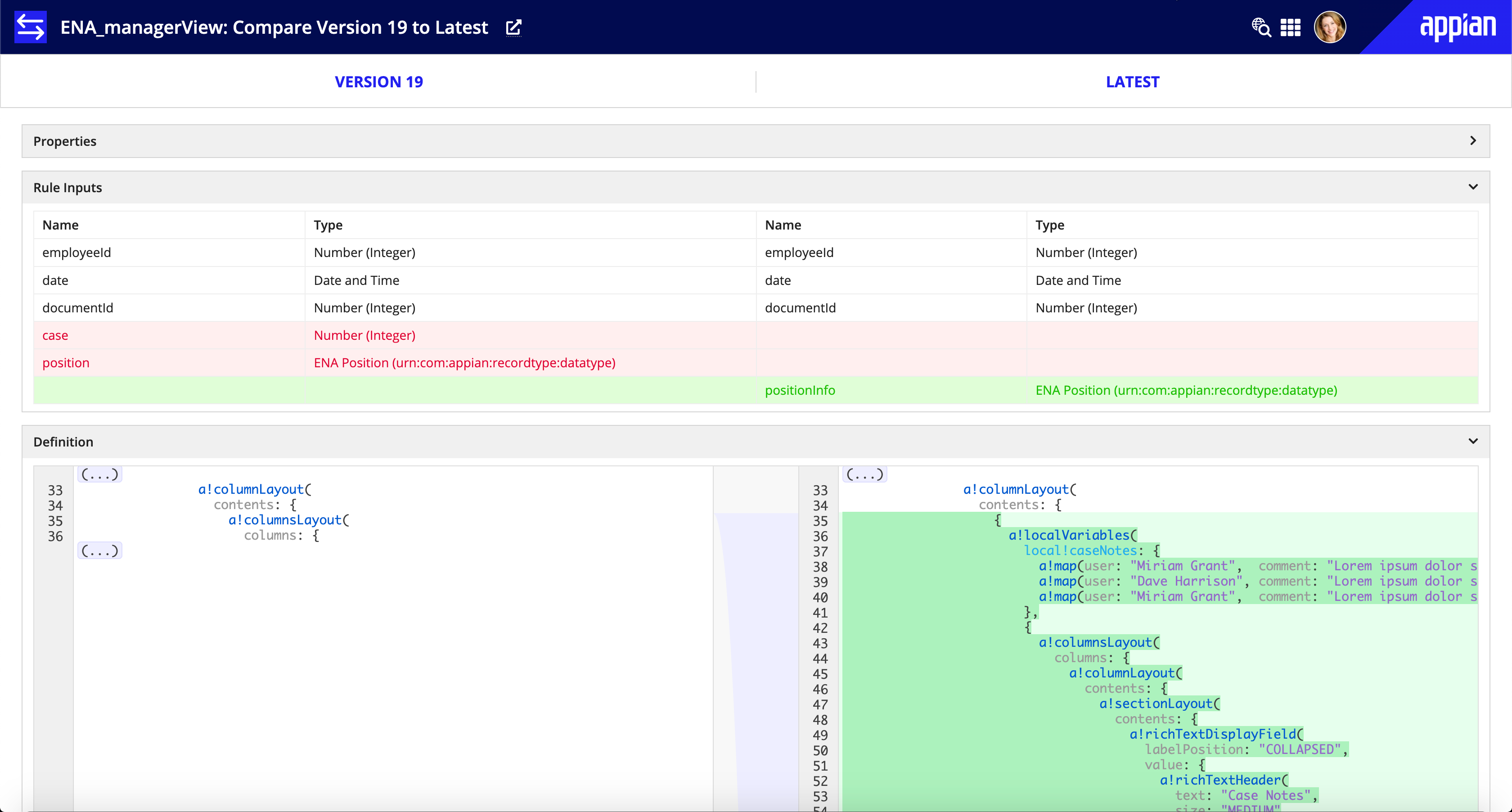Click the Appian logo
The height and width of the screenshot is (812, 1512).
point(1458,27)
